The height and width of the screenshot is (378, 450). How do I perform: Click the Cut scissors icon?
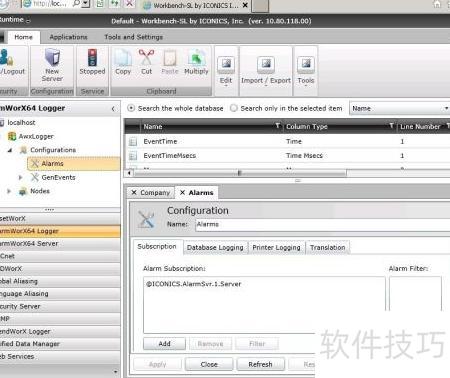(146, 57)
